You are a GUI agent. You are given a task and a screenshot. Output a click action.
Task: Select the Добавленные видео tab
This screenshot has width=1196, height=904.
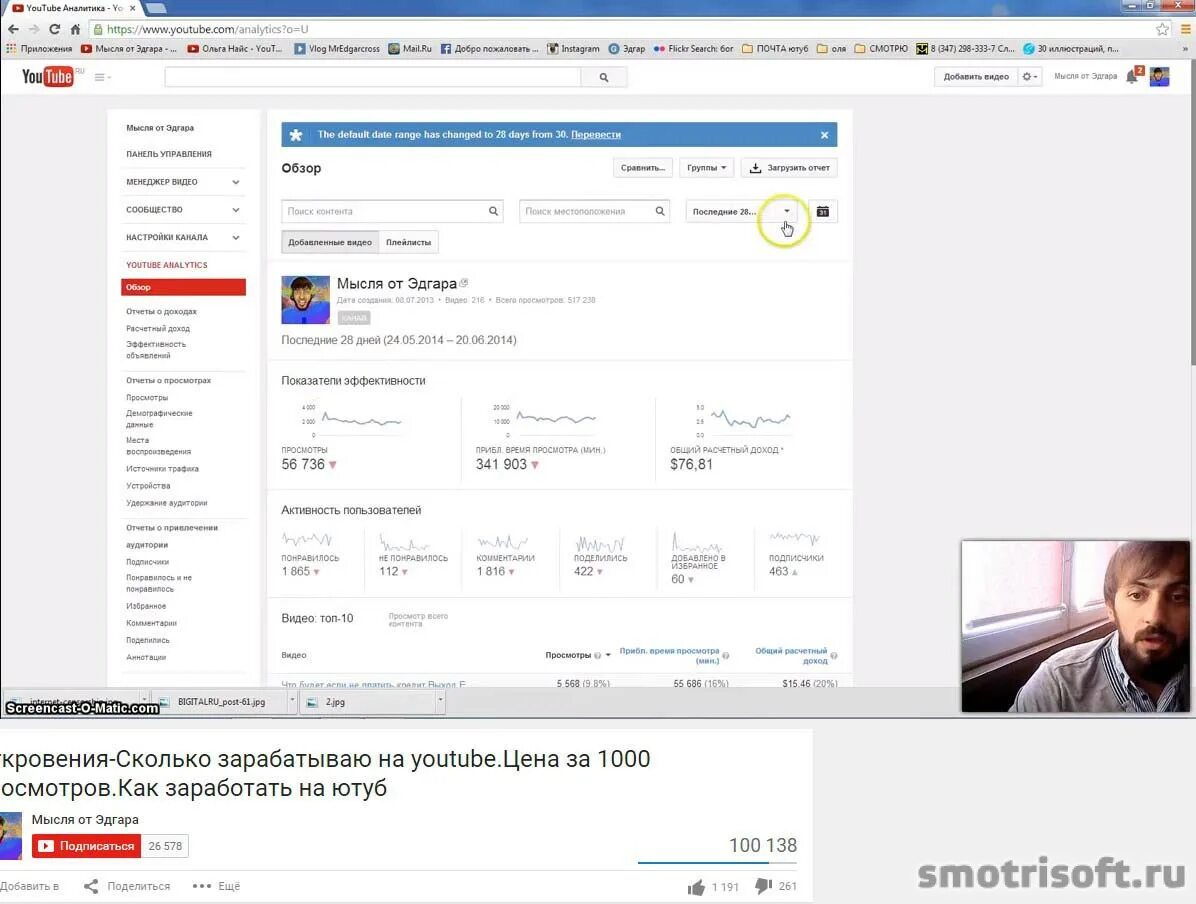tap(330, 243)
